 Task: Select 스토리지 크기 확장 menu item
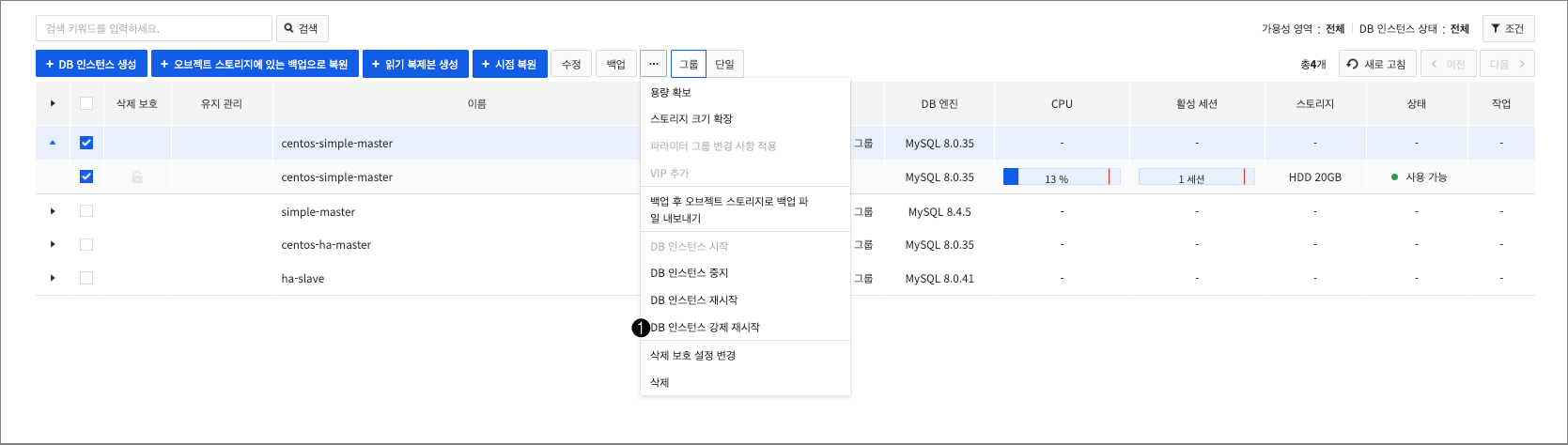(x=745, y=118)
